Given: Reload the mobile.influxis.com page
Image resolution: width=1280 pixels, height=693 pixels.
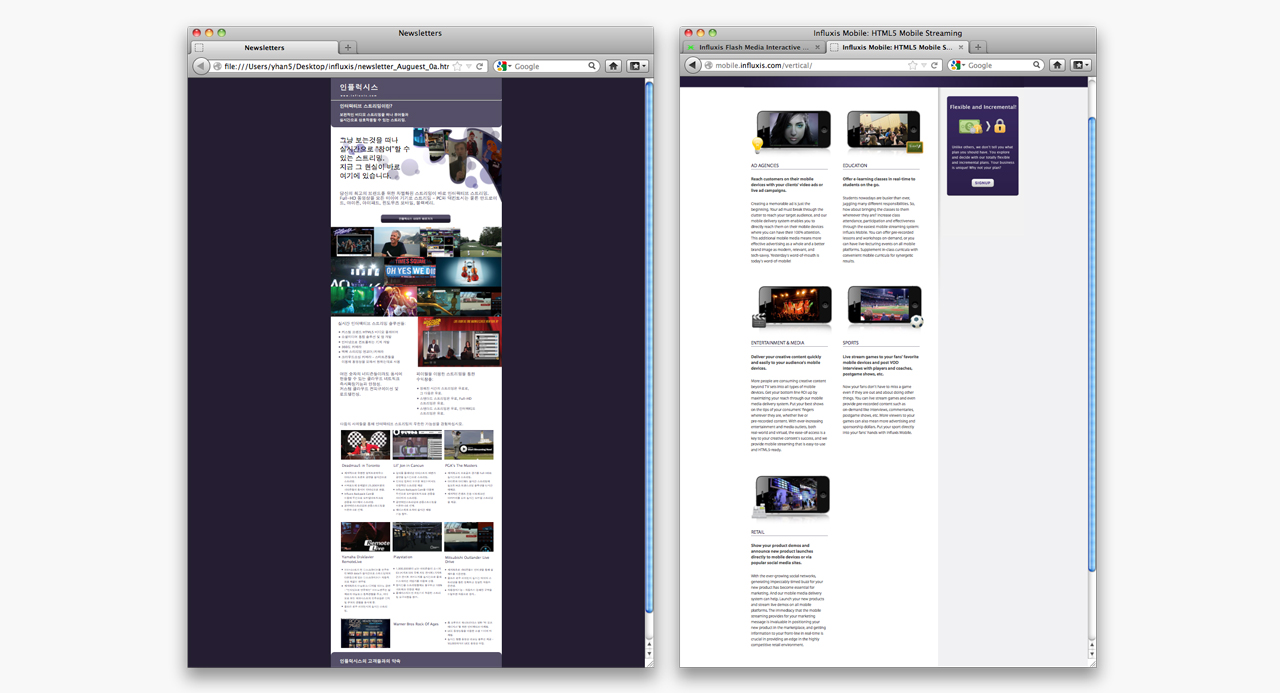Looking at the screenshot, I should point(932,65).
